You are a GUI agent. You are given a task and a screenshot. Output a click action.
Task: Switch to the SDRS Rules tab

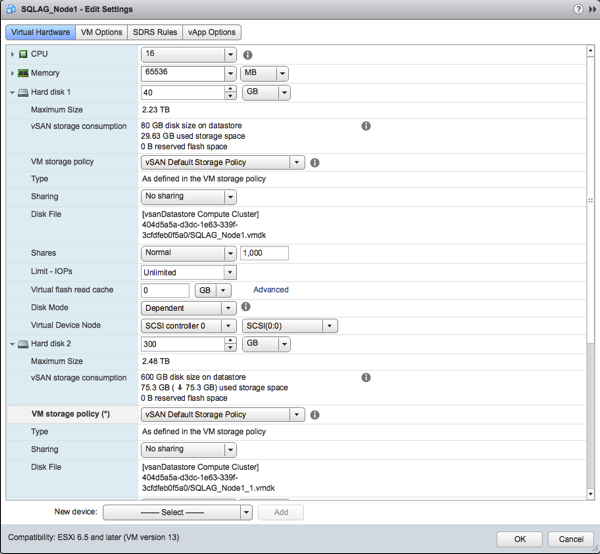pos(154,32)
